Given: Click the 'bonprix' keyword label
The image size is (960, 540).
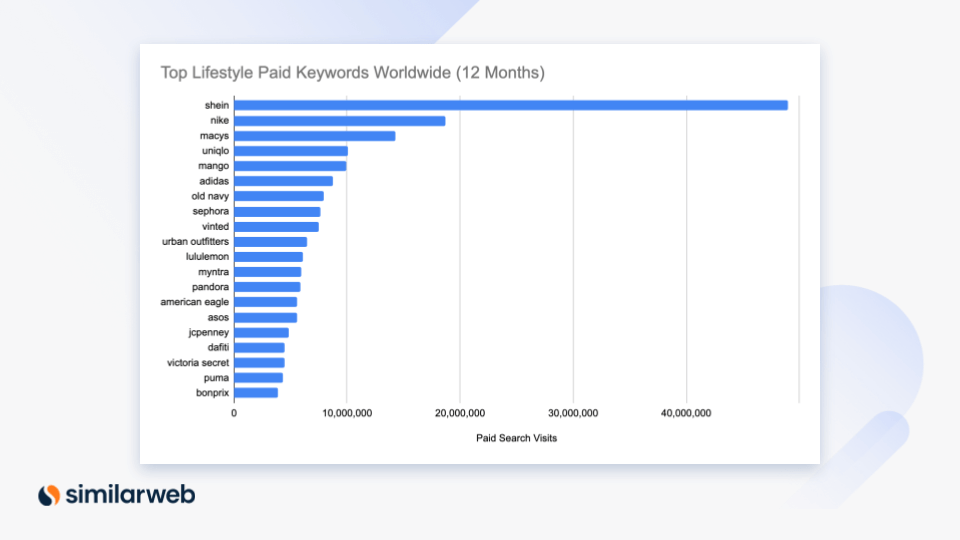Looking at the screenshot, I should click(212, 393).
